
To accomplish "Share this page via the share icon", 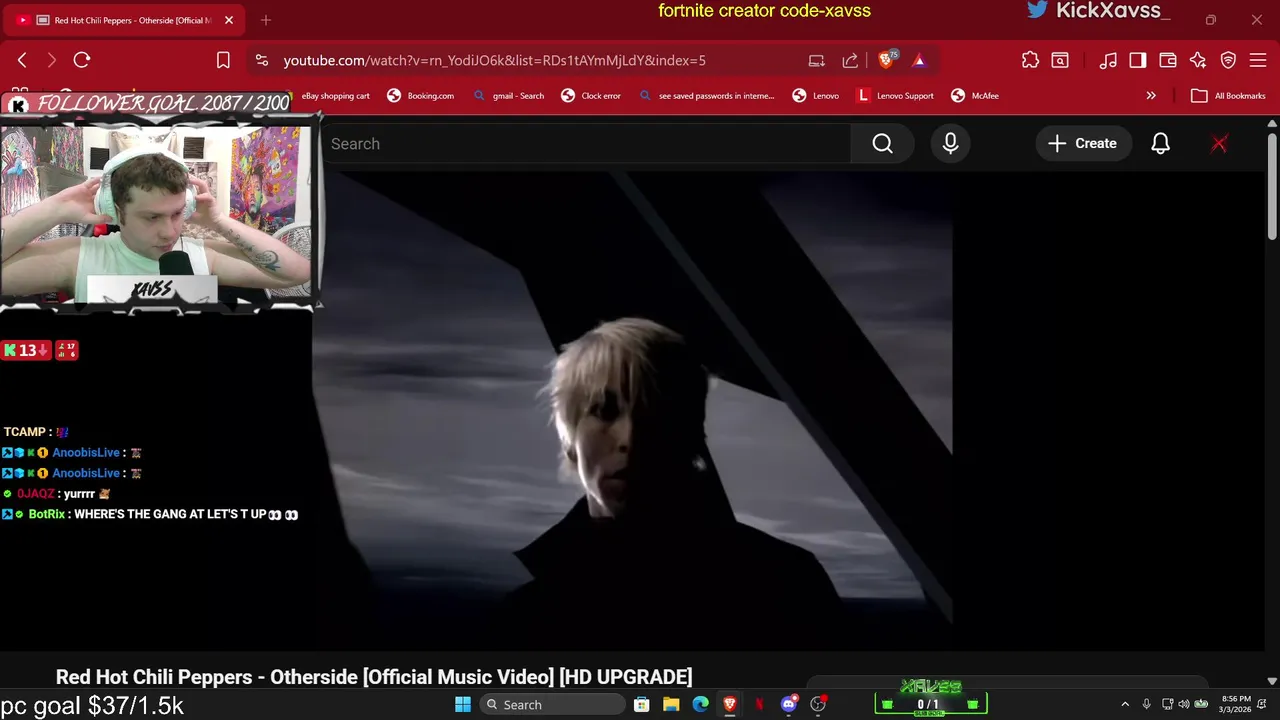I will pyautogui.click(x=850, y=60).
